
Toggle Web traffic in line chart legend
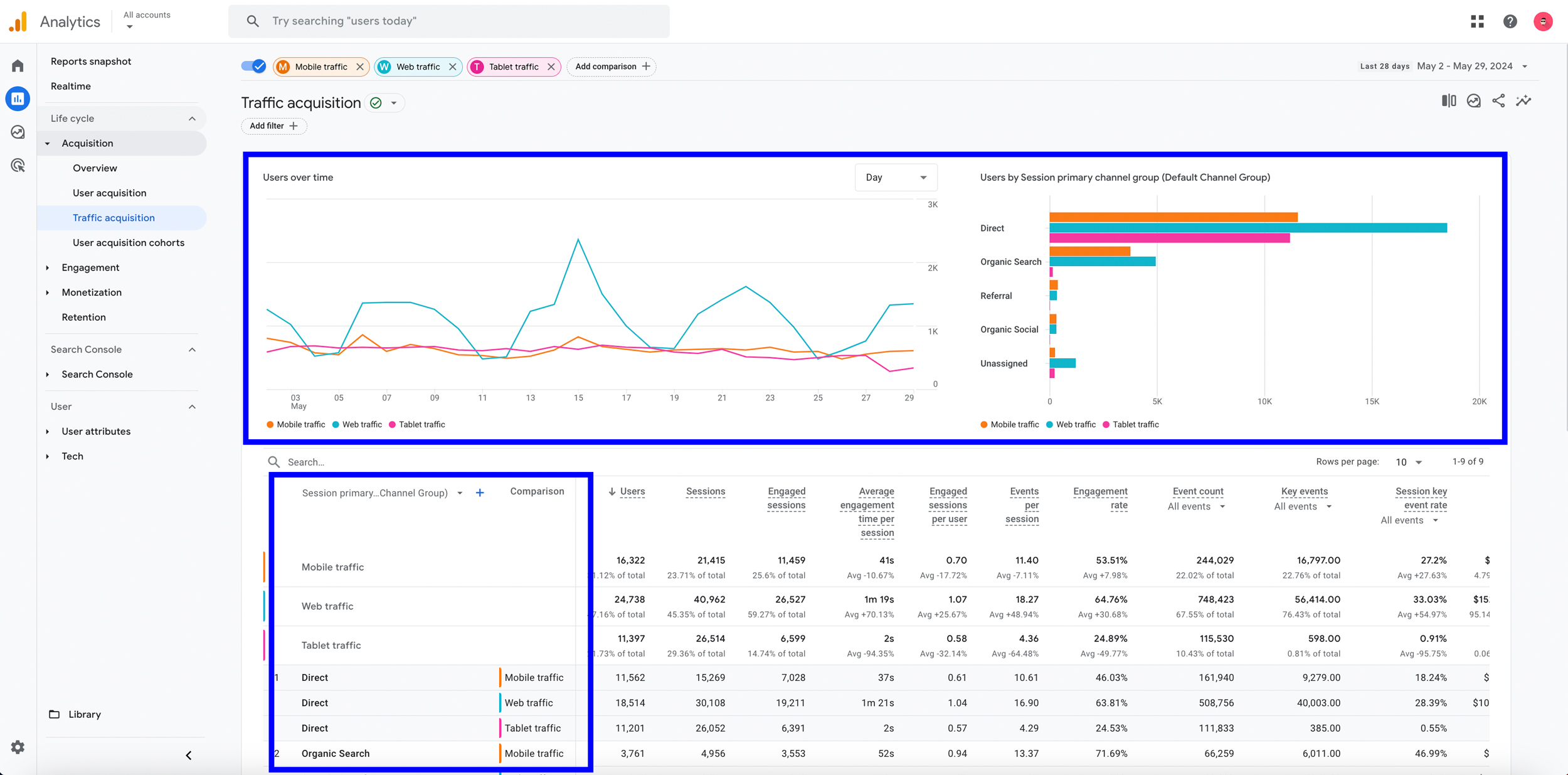click(357, 425)
